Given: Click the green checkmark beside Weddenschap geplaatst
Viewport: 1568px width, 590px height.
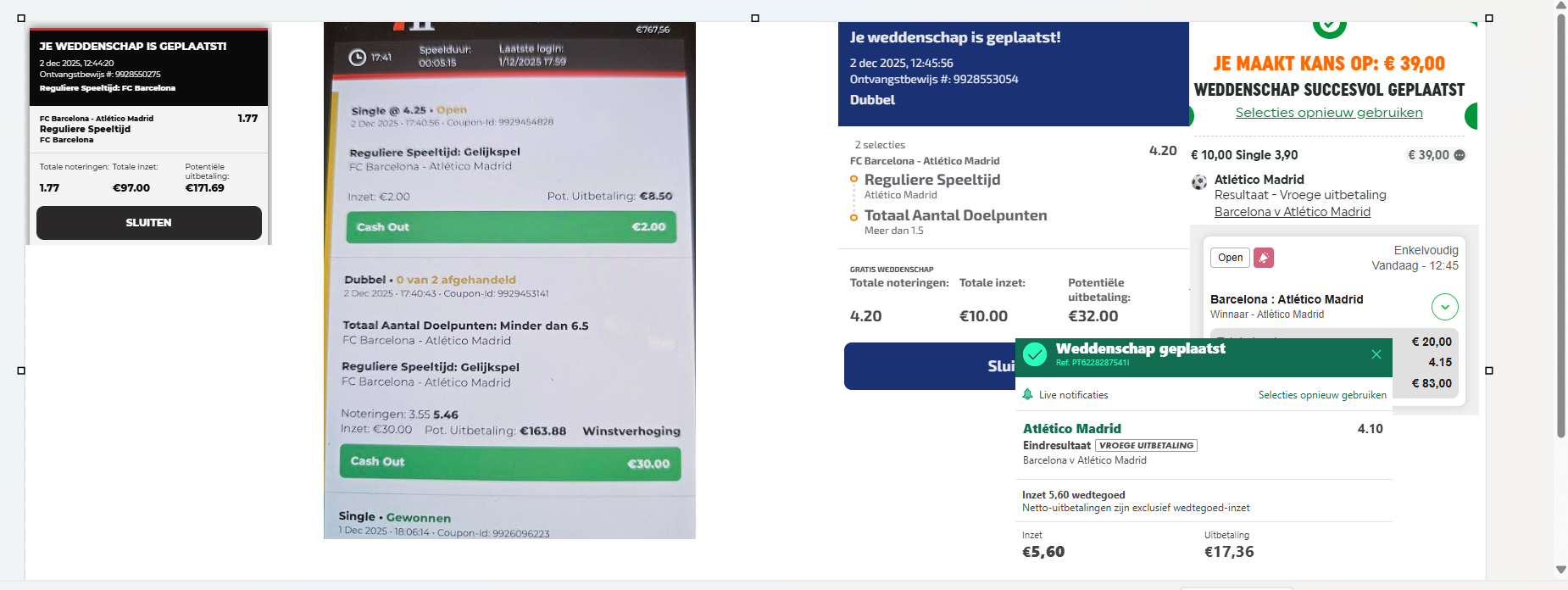Looking at the screenshot, I should pyautogui.click(x=1035, y=354).
